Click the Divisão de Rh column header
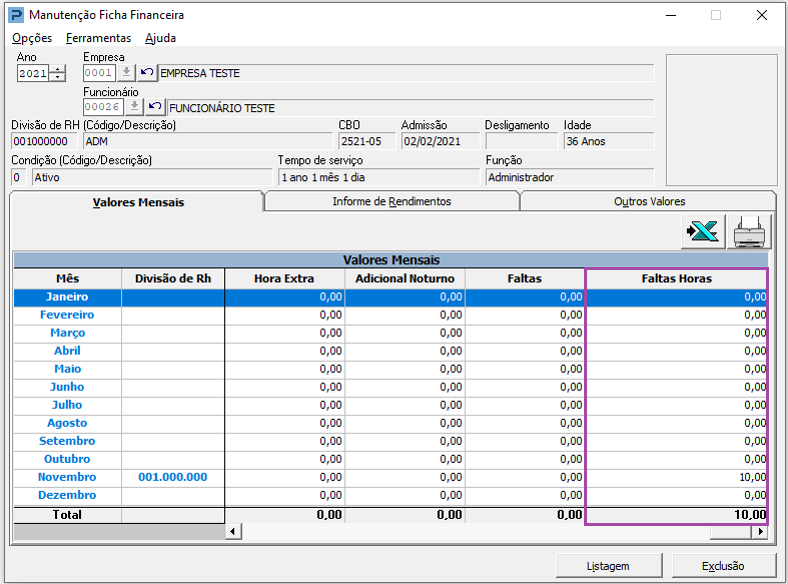This screenshot has width=788, height=584. pyautogui.click(x=173, y=278)
